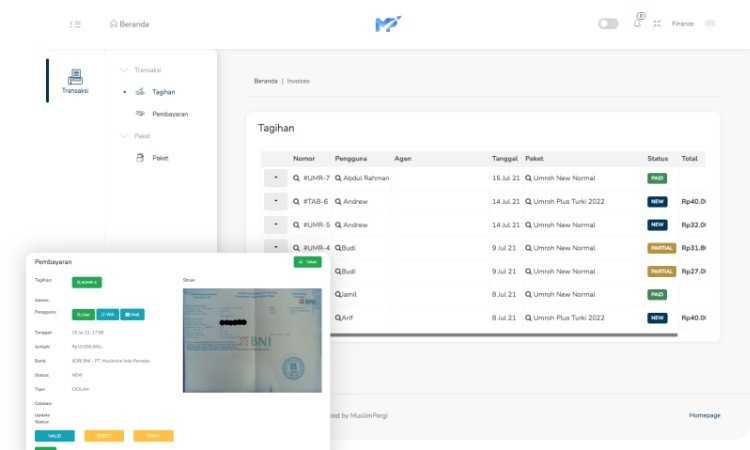750x450 pixels.
Task: Click the table horizontal scrollbar
Action: [503, 335]
